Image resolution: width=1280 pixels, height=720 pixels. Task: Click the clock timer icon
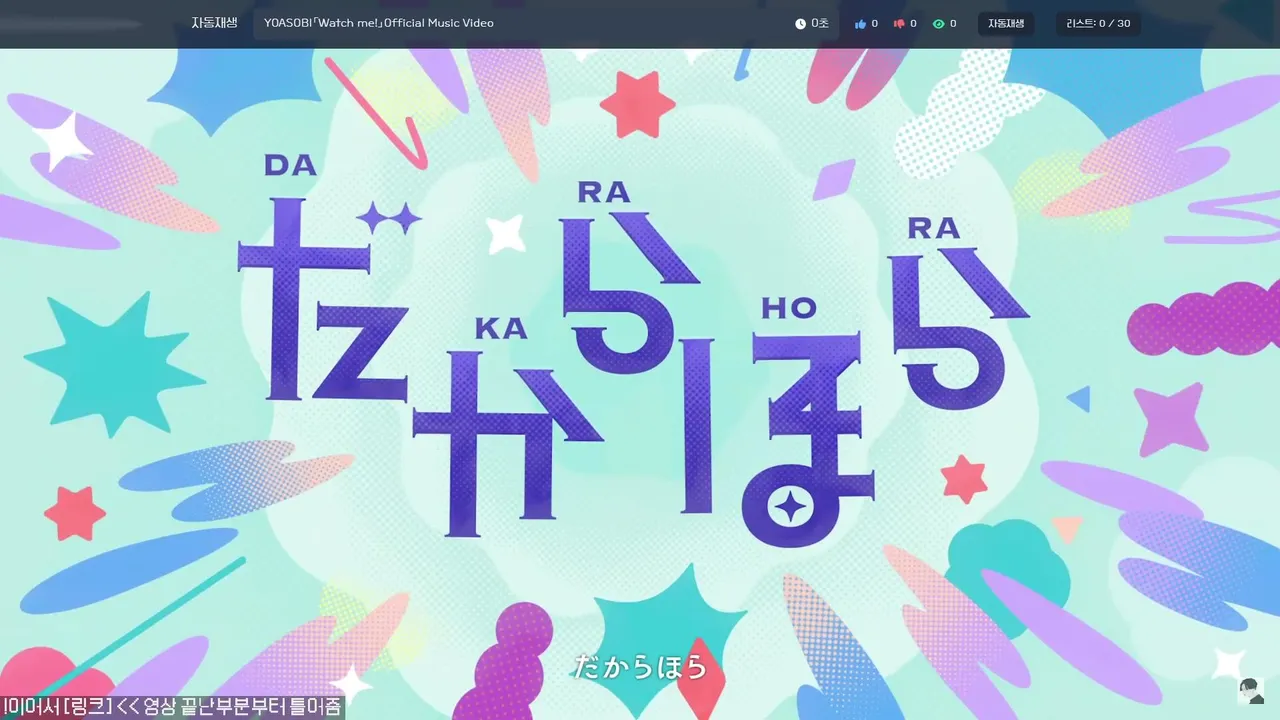[800, 23]
